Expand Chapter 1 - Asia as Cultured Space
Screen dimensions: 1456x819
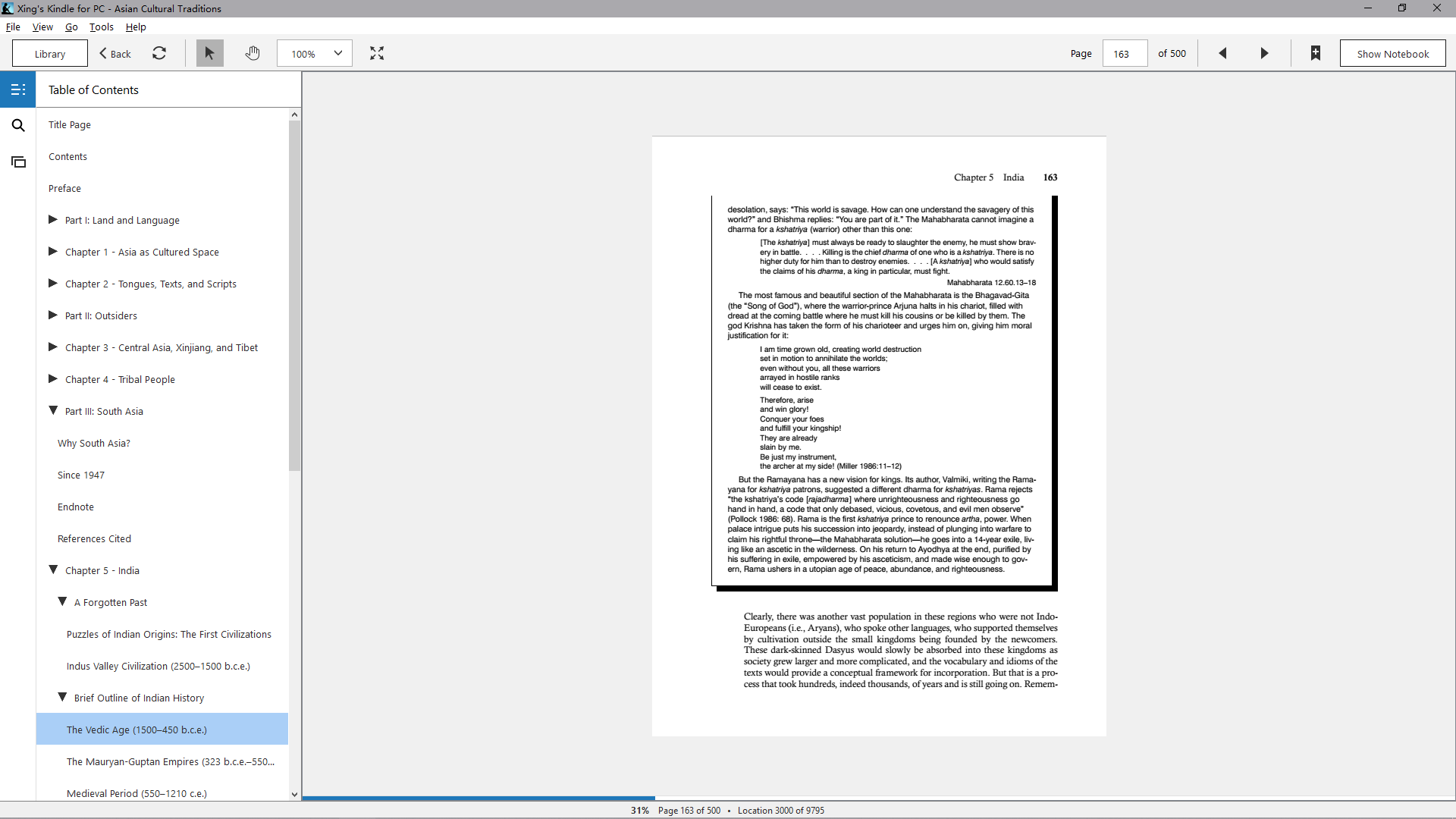(x=53, y=251)
